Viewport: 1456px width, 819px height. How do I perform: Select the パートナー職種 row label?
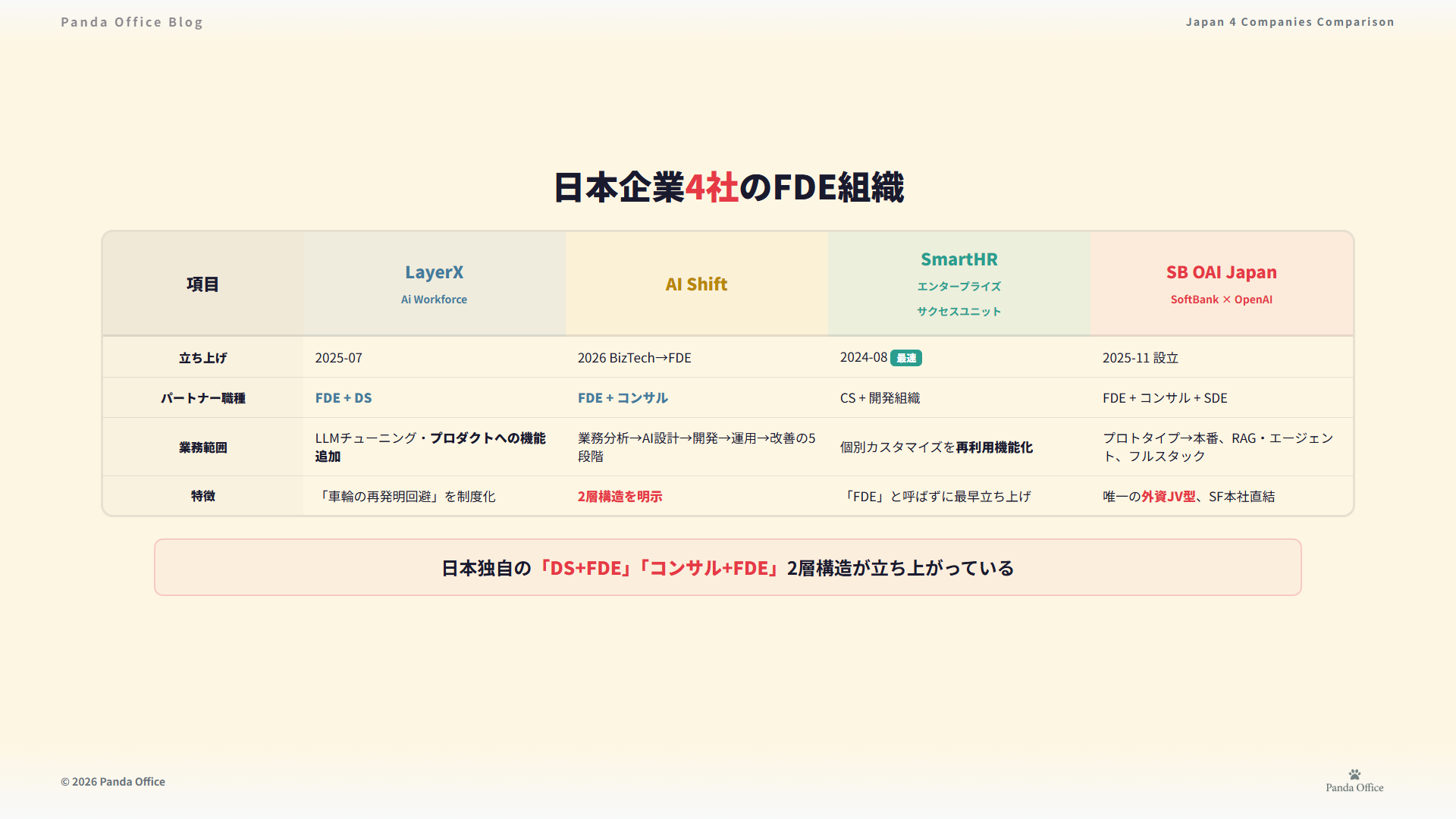pyautogui.click(x=202, y=398)
